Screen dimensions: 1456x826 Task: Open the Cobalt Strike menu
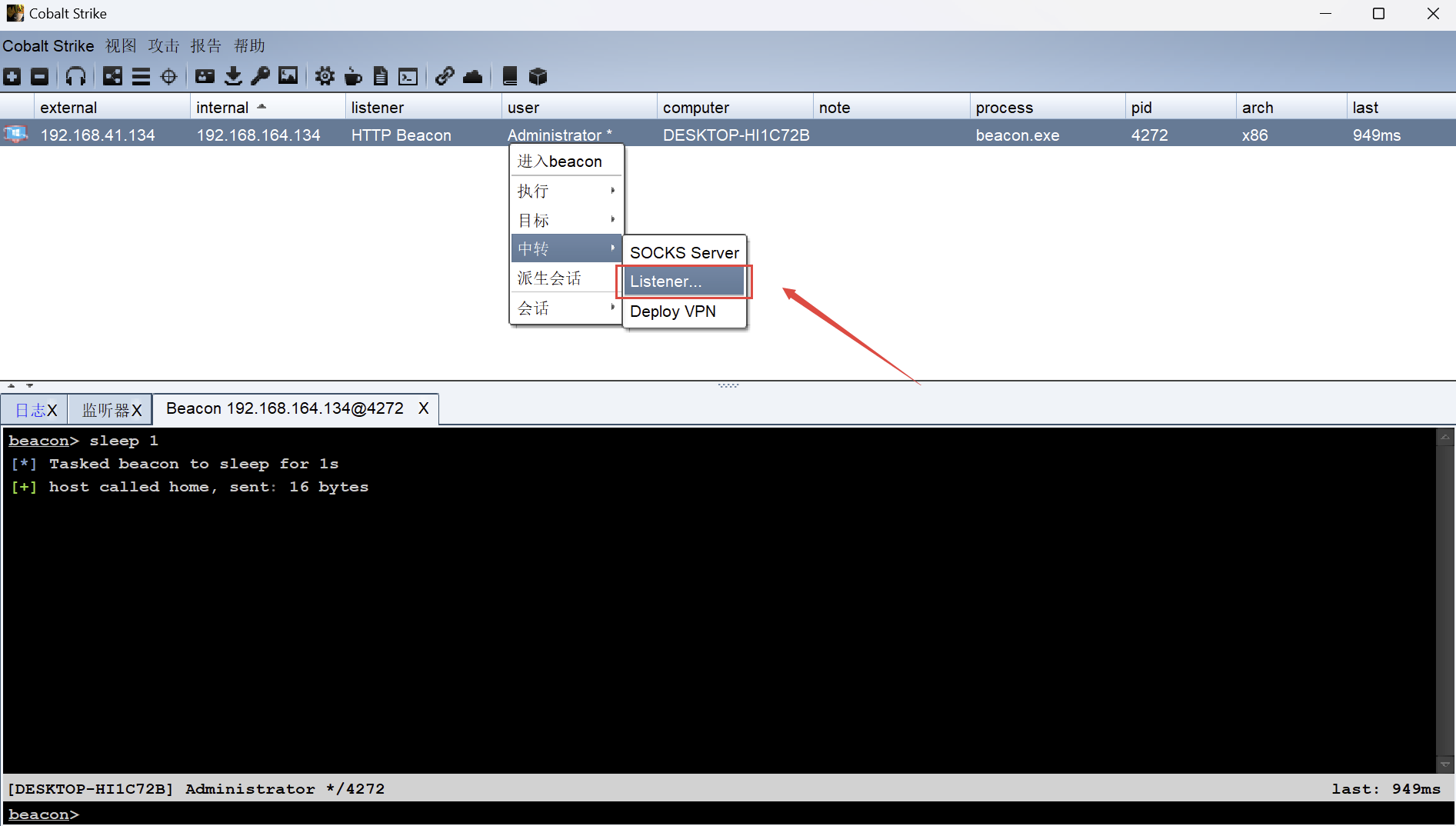point(48,46)
